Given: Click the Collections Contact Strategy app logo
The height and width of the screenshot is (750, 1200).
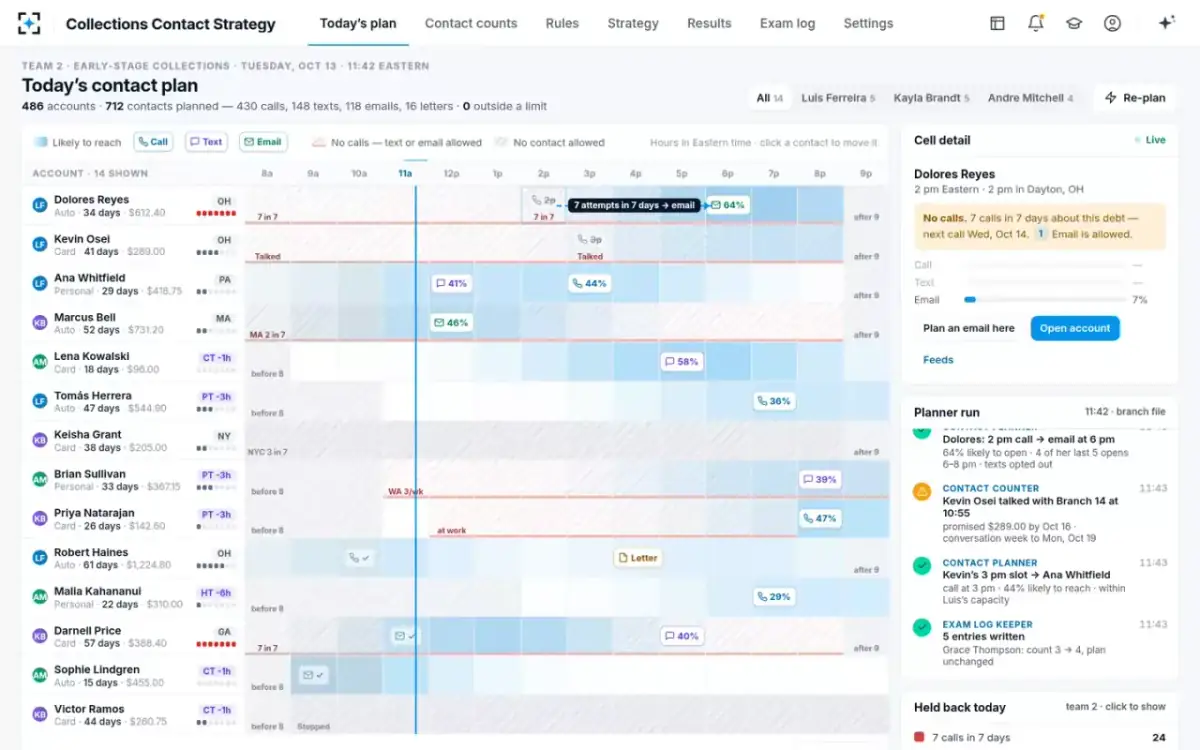Looking at the screenshot, I should coord(29,23).
